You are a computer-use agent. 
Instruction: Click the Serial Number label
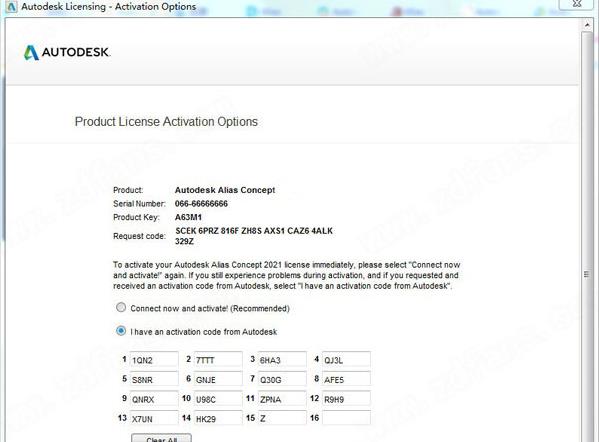139,204
